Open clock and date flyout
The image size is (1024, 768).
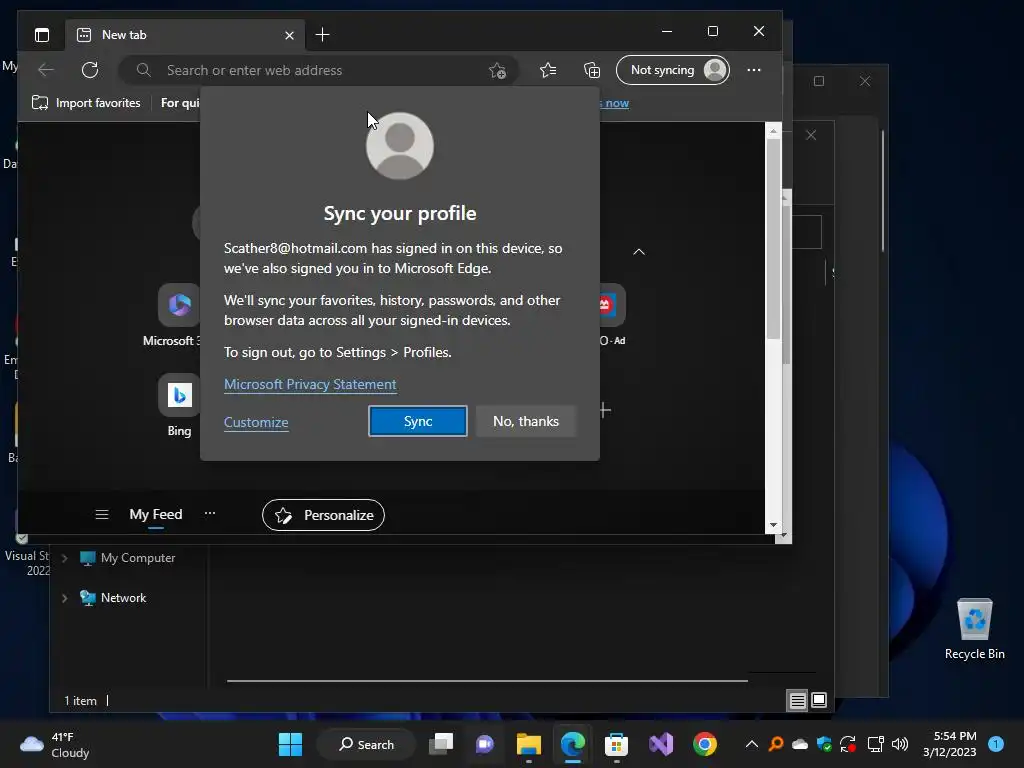point(950,744)
